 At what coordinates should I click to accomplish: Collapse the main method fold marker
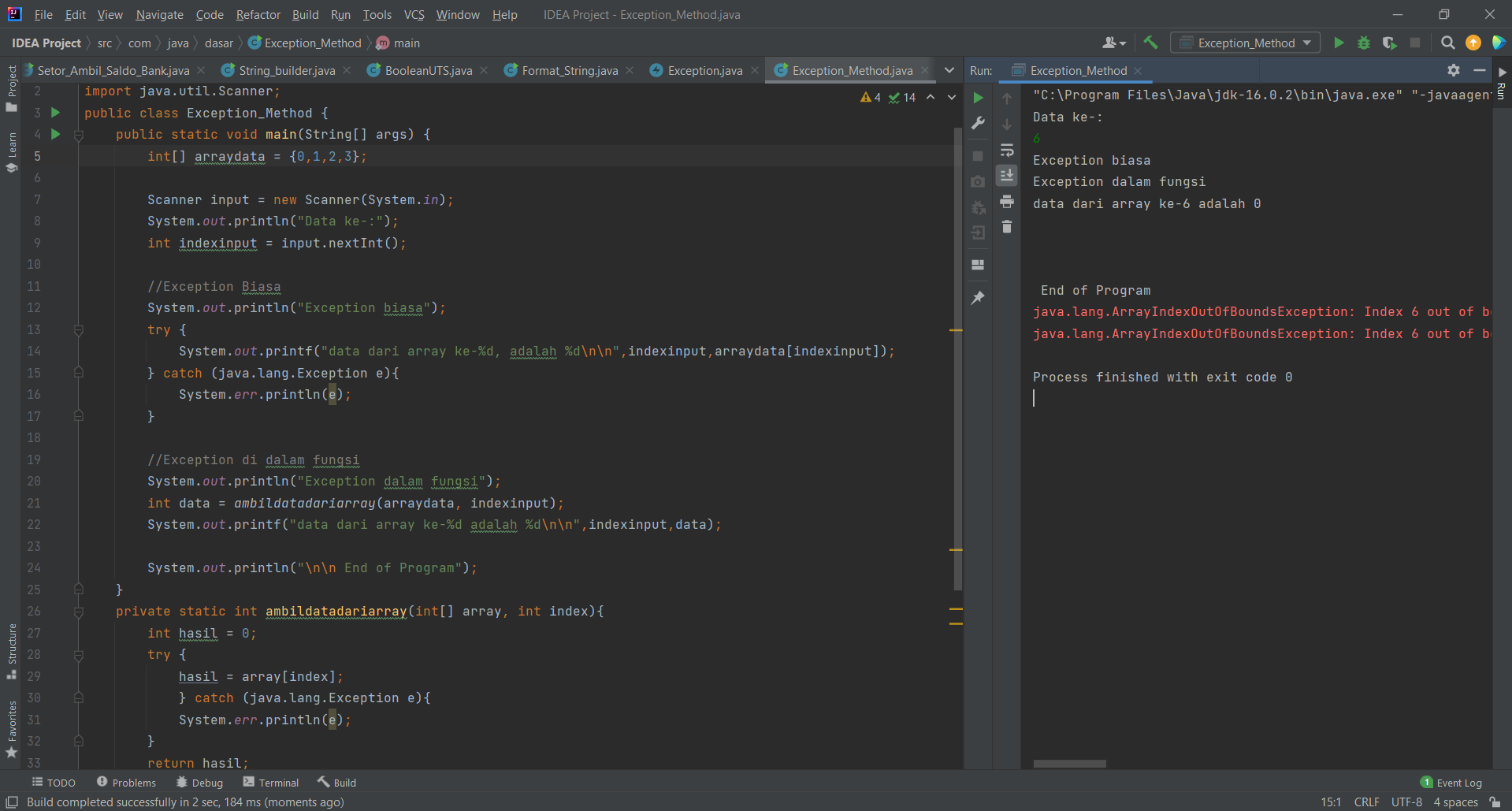pyautogui.click(x=79, y=135)
